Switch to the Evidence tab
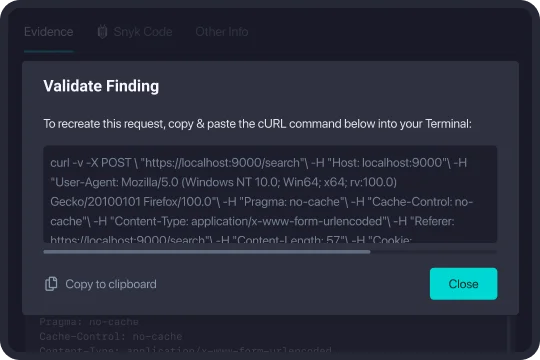Viewport: 540px width, 360px height. pos(49,32)
